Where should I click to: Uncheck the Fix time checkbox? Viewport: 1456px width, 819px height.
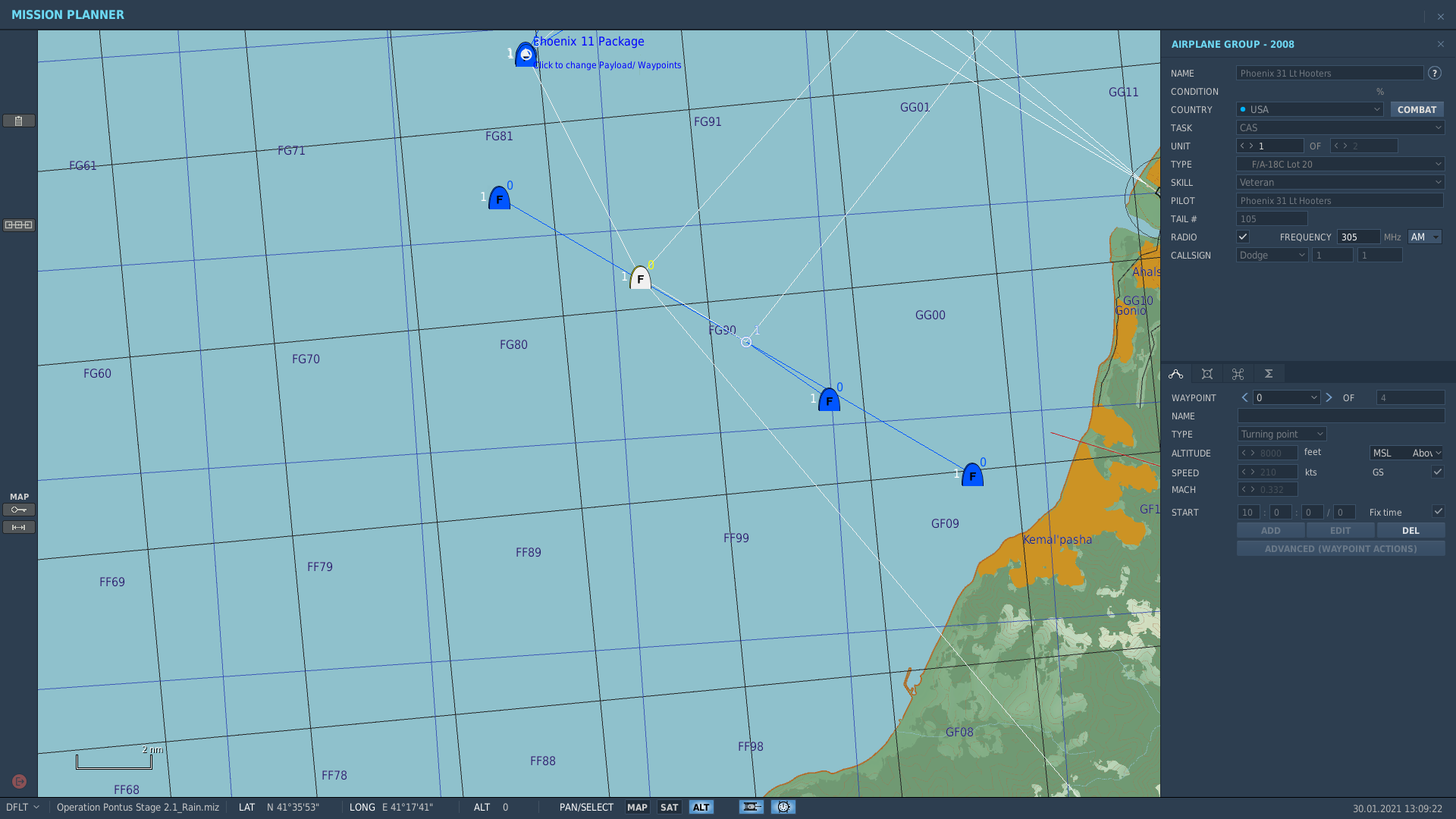tap(1438, 511)
